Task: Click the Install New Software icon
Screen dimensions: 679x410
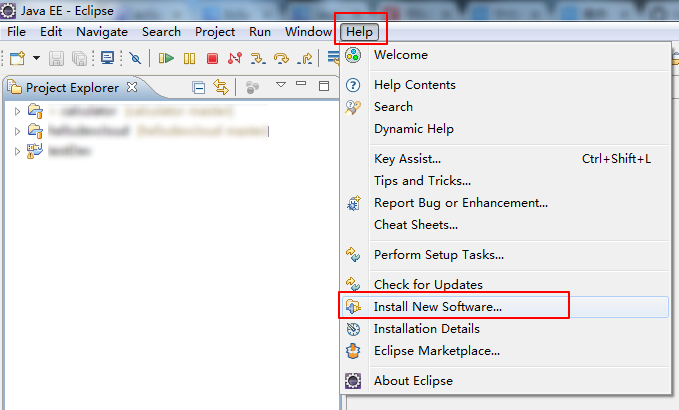Action: pos(353,307)
